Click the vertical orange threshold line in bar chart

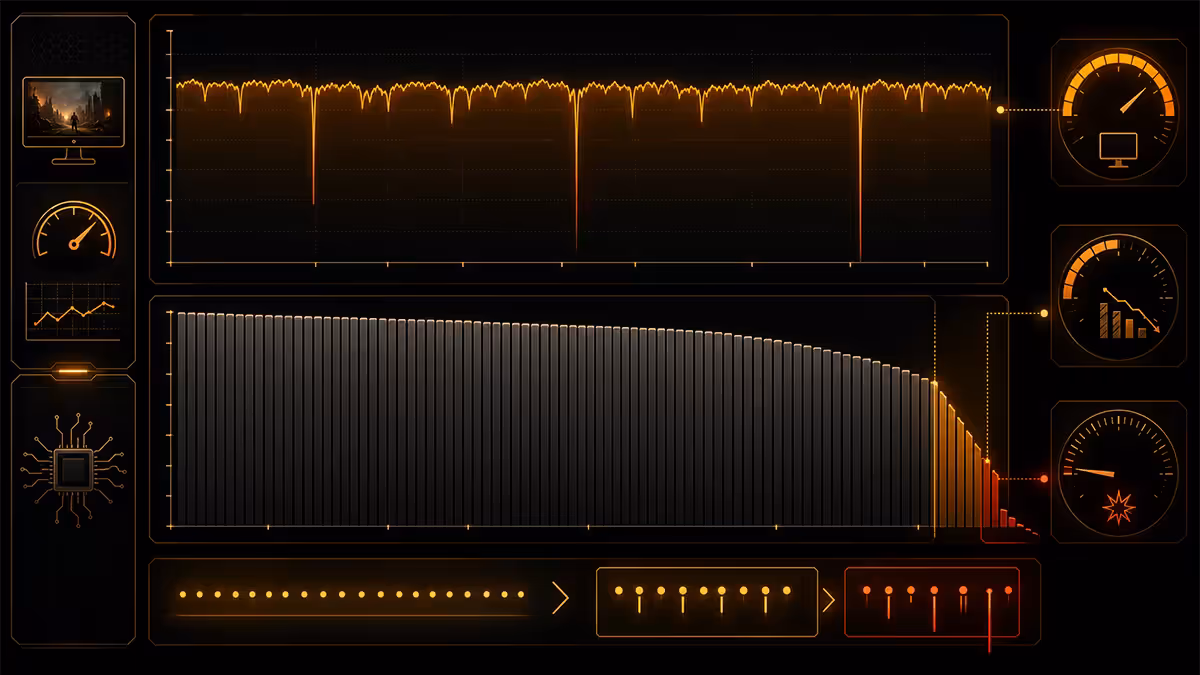(934, 418)
